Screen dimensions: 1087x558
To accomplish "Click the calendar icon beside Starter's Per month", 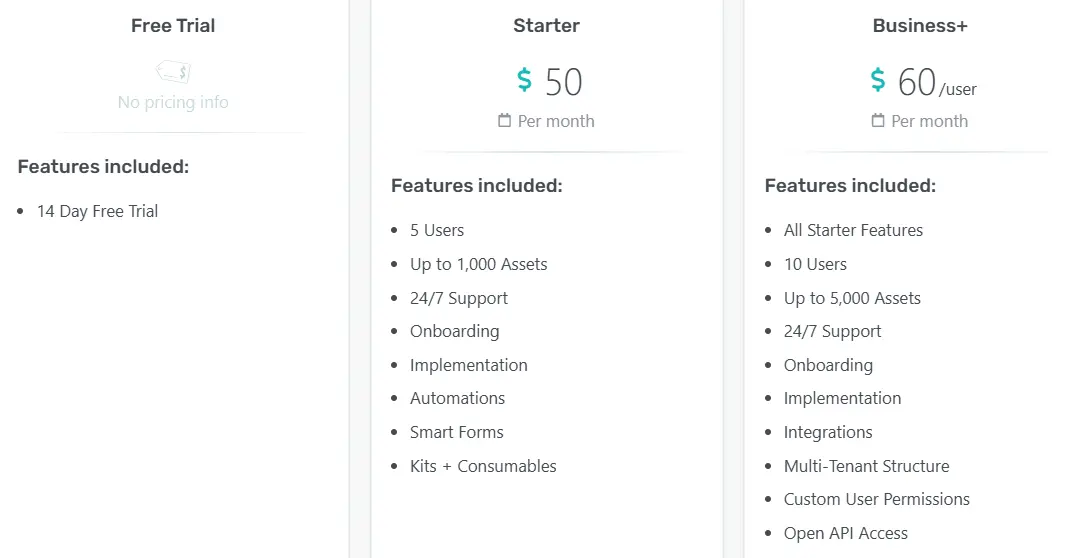I will point(505,121).
